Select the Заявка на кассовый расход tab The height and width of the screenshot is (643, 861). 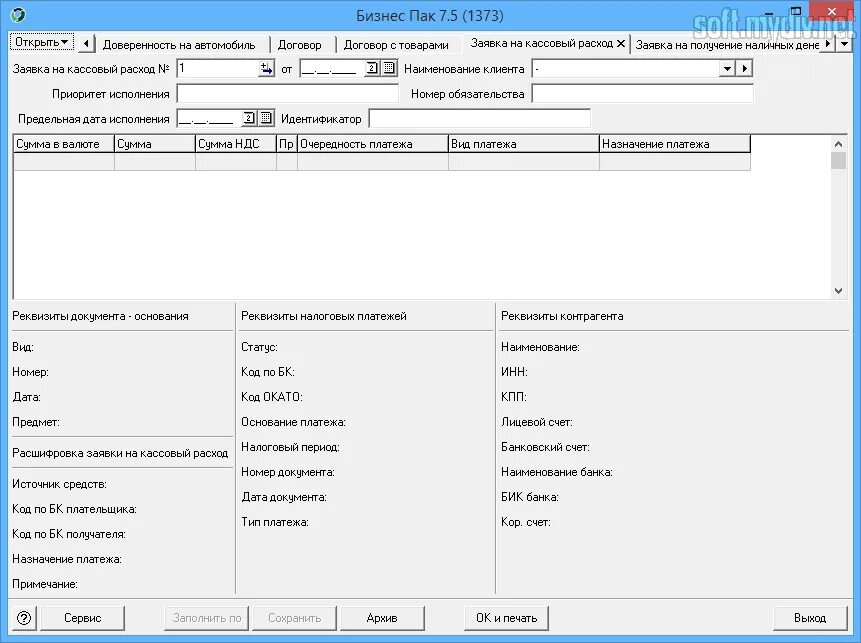pos(541,43)
